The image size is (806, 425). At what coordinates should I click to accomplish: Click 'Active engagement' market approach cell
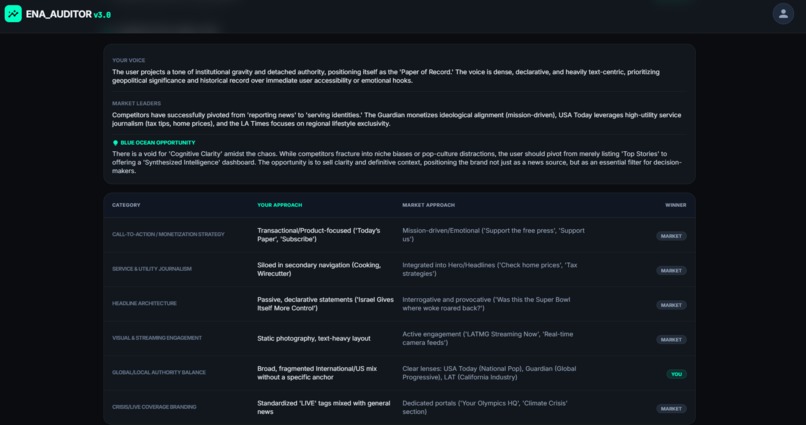pyautogui.click(x=487, y=338)
